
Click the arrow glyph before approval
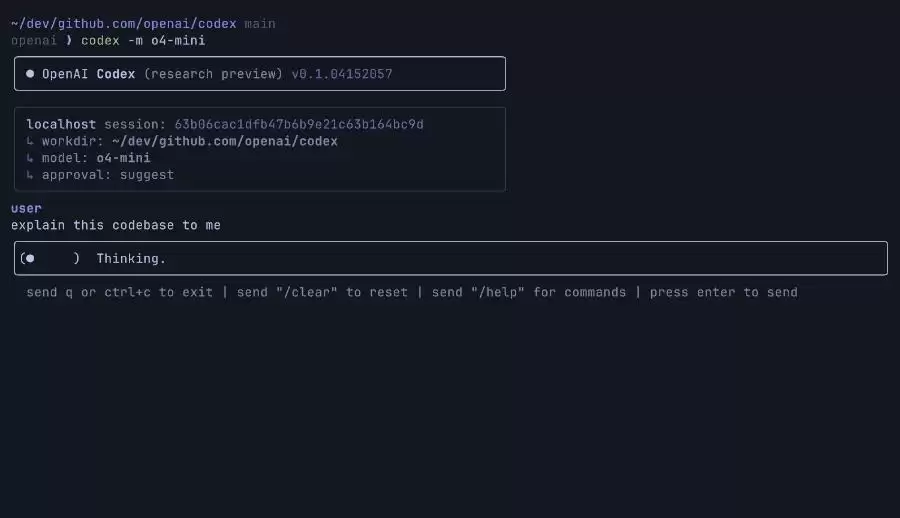(30, 175)
